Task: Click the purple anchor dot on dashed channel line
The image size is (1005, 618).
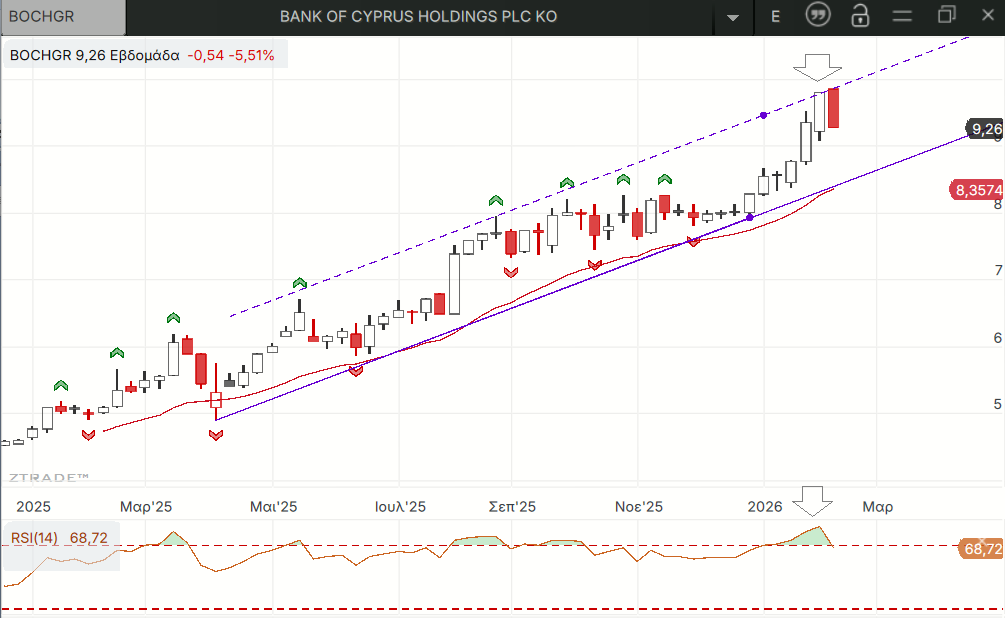Action: pos(764,115)
